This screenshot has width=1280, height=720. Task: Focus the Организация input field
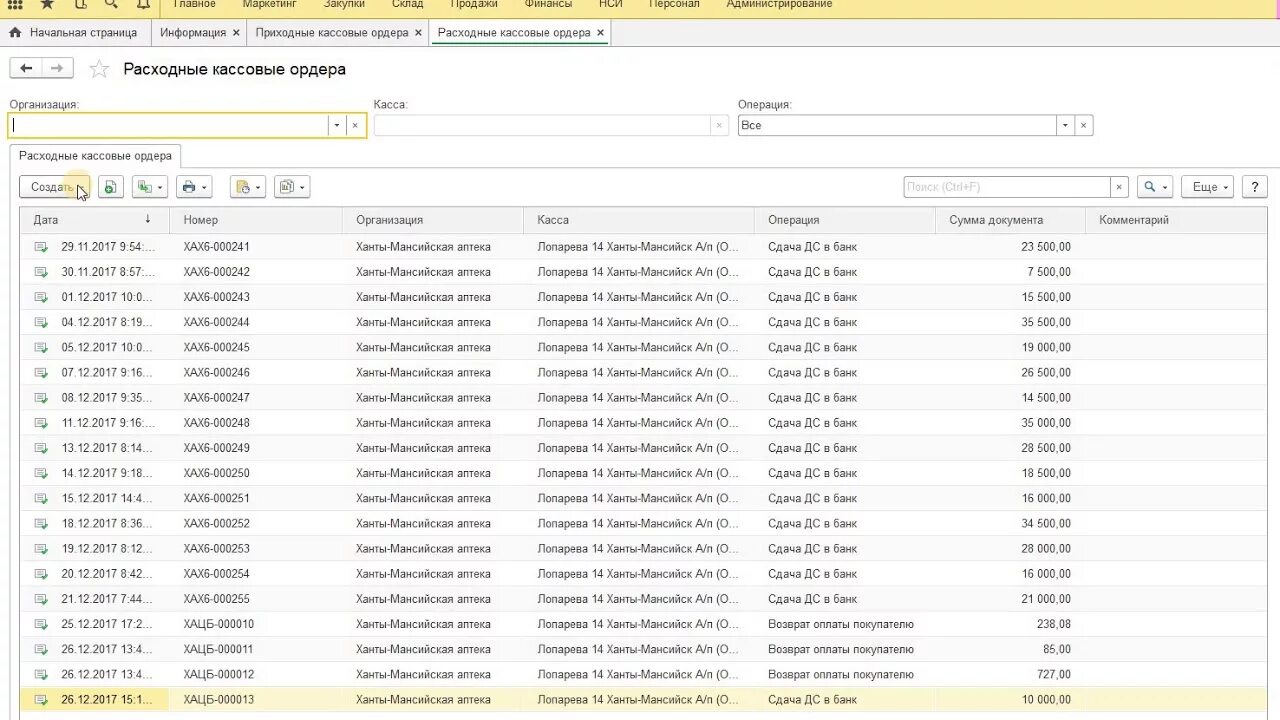click(x=169, y=125)
